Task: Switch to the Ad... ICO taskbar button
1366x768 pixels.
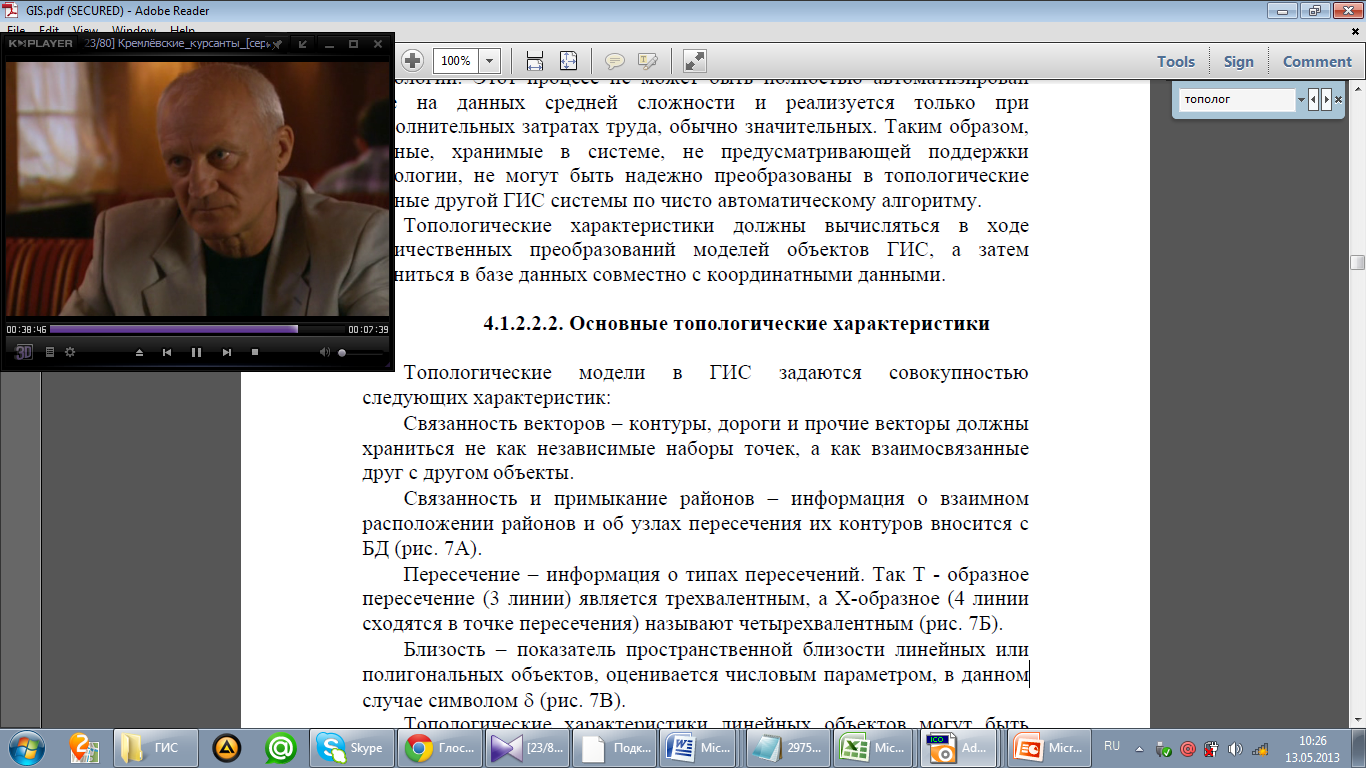Action: 962,748
